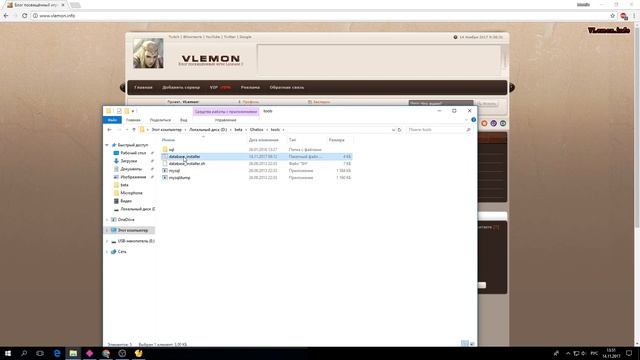Screen dimensions: 640x360
Task: Open the customize quick access toolbar dropdown
Action: point(133,111)
